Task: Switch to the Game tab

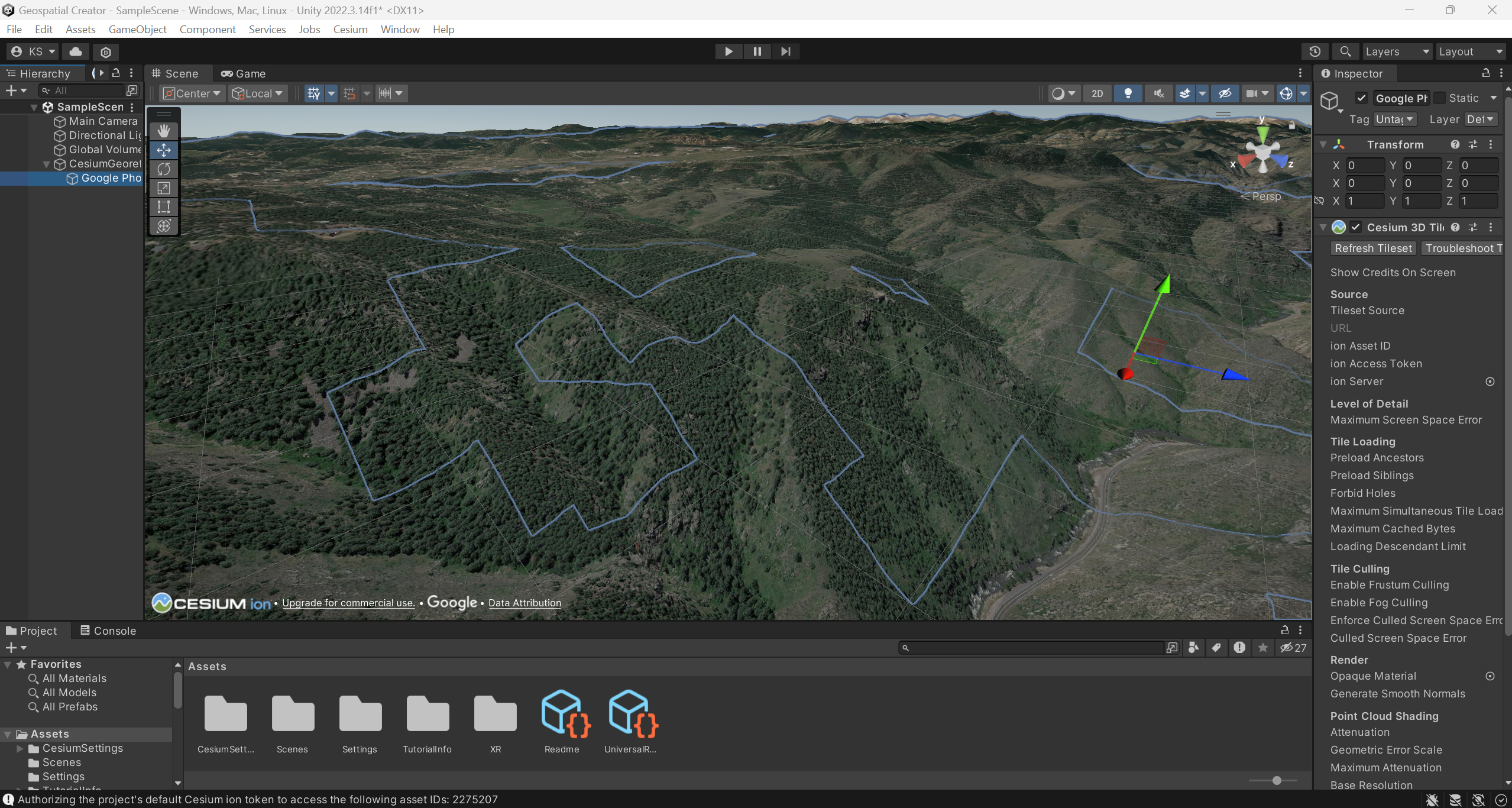Action: click(243, 73)
